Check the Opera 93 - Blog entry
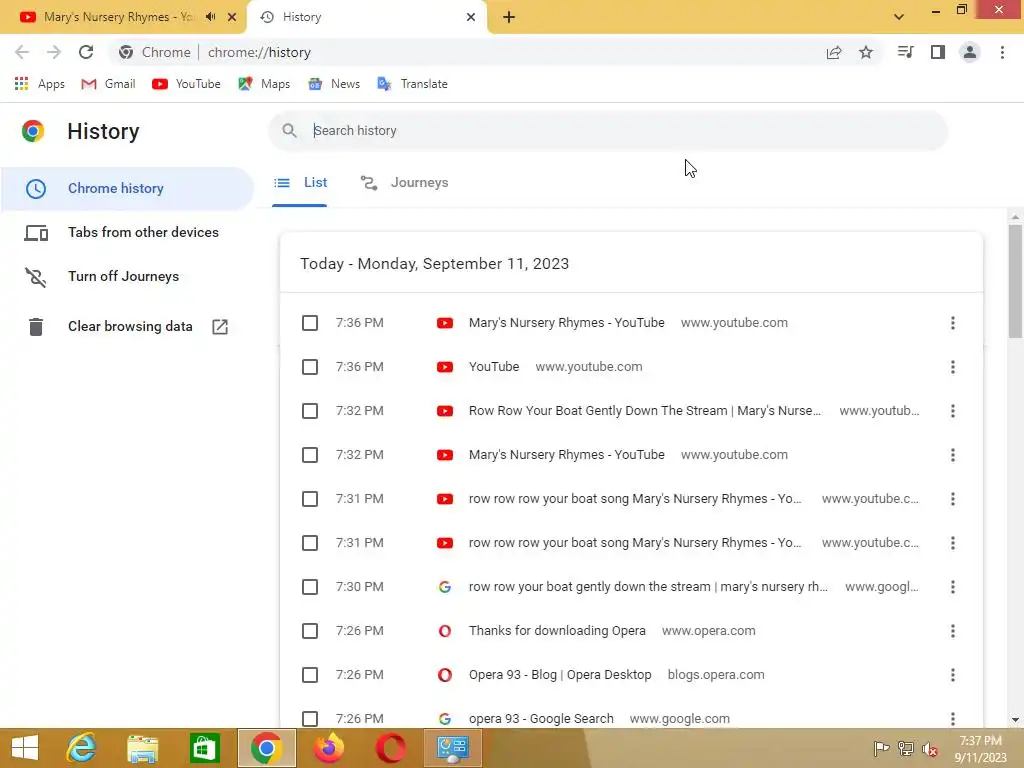The height and width of the screenshot is (768, 1024). pyautogui.click(x=310, y=675)
